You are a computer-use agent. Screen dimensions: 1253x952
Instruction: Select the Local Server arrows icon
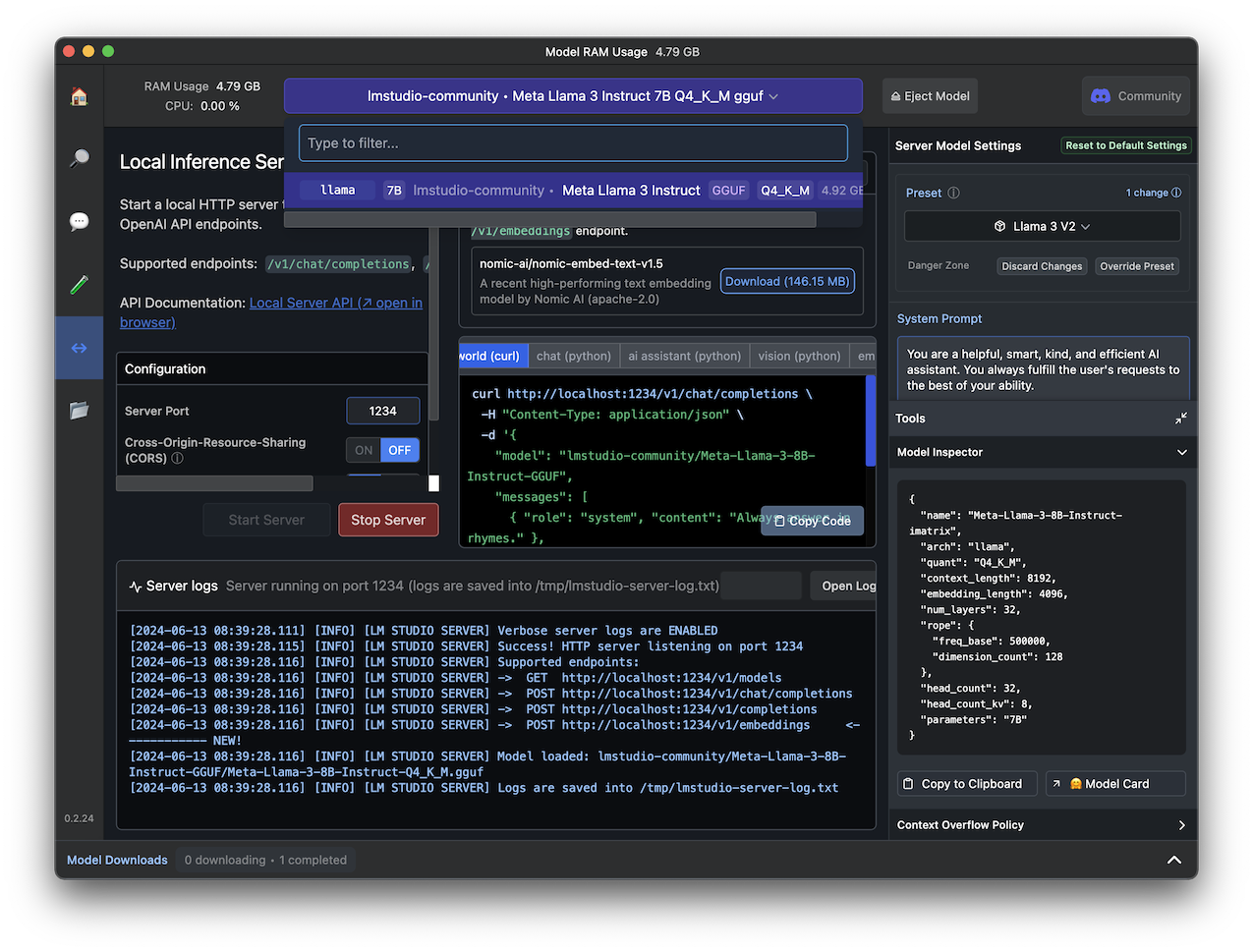tap(80, 348)
